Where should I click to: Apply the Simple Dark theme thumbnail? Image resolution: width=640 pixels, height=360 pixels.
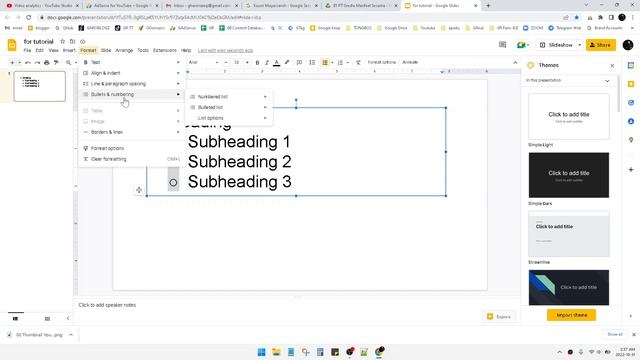569,175
